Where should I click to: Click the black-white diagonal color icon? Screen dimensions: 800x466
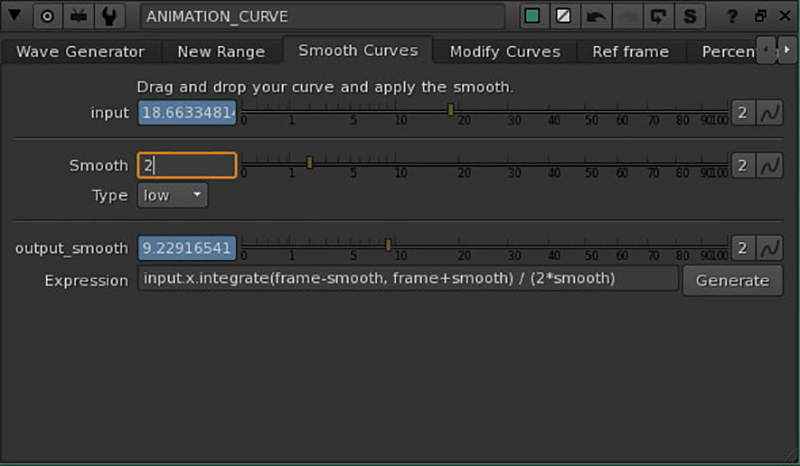pyautogui.click(x=564, y=16)
